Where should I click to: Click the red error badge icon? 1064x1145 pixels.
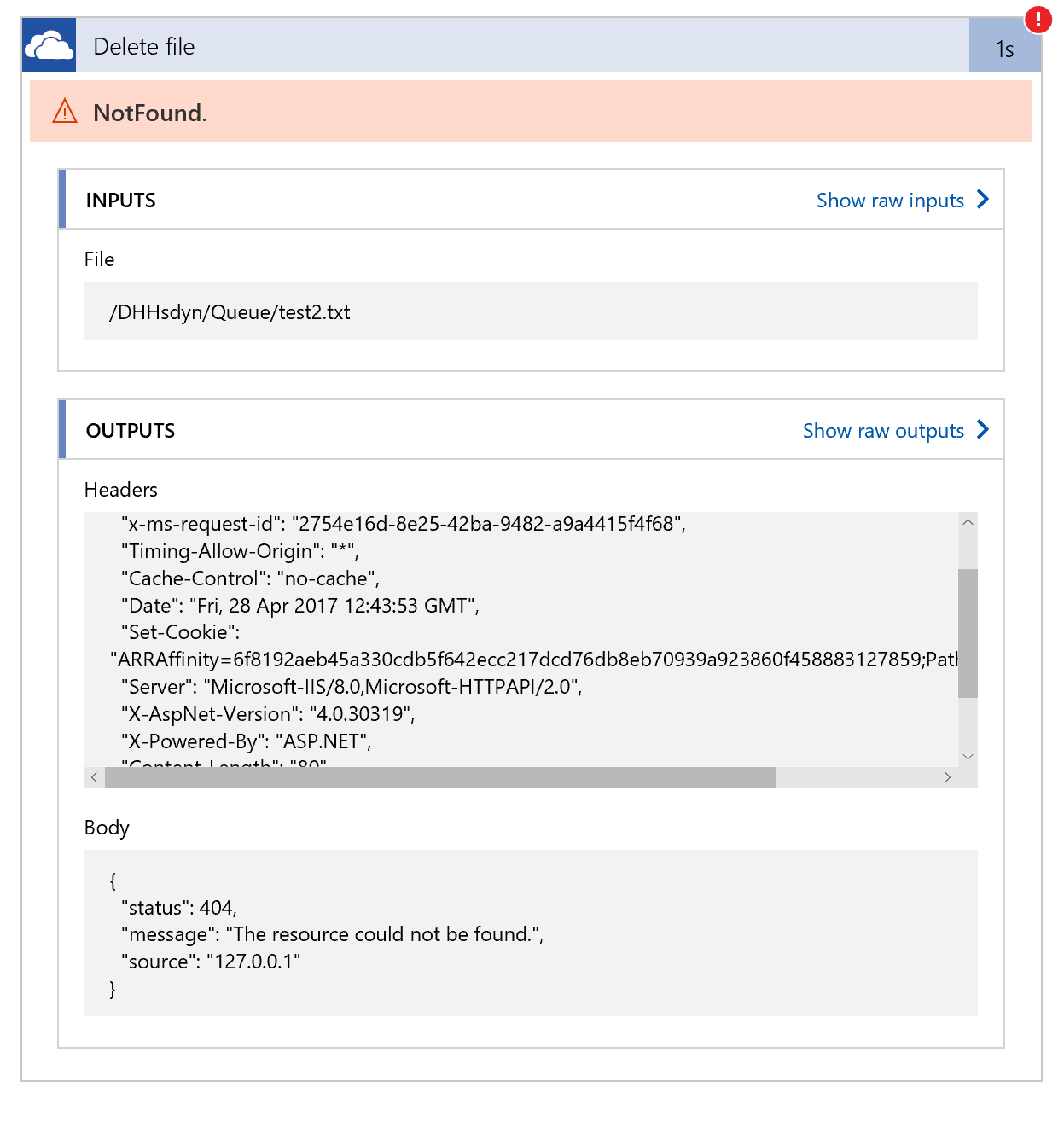coord(1038,20)
